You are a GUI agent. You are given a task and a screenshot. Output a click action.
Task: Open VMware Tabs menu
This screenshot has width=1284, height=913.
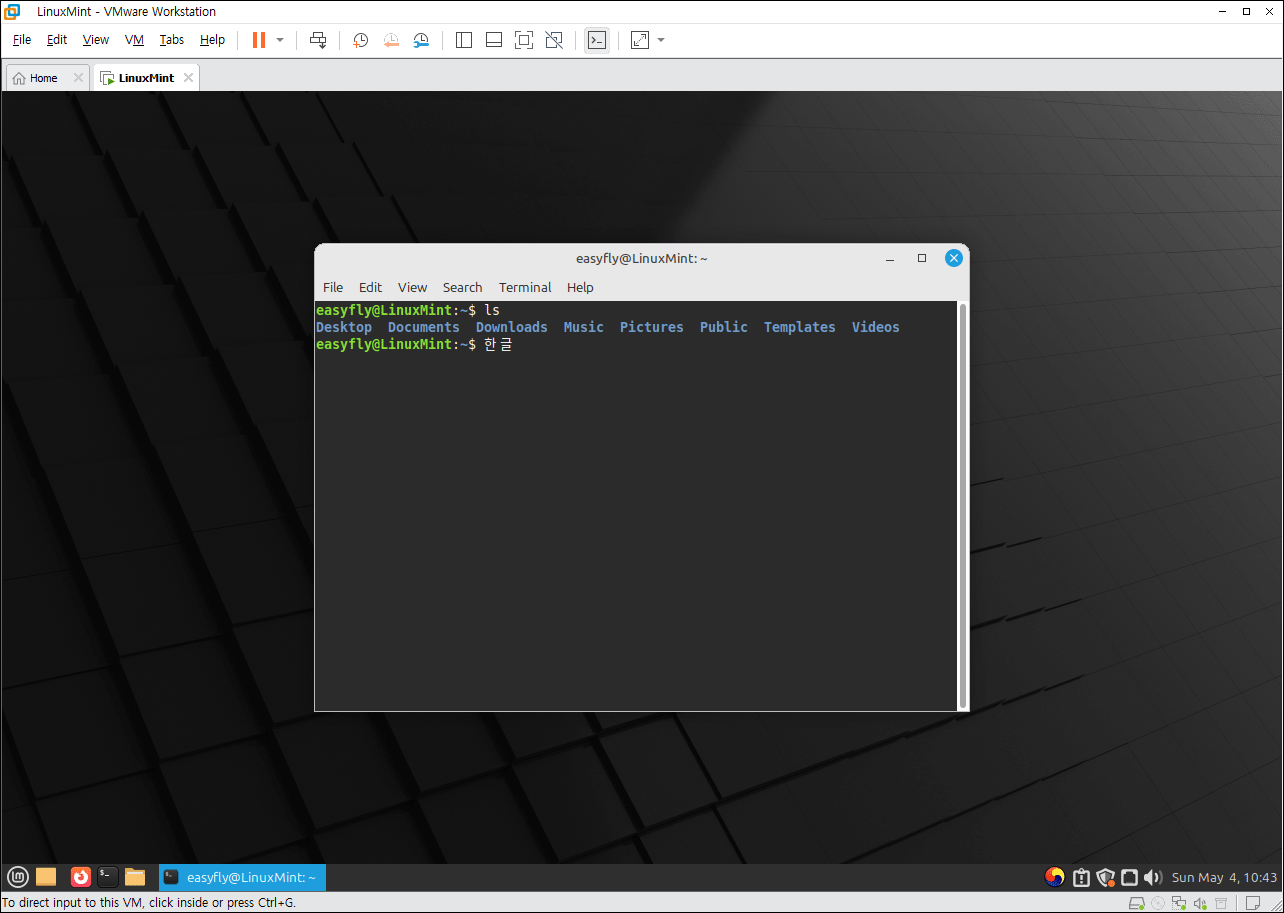point(172,40)
